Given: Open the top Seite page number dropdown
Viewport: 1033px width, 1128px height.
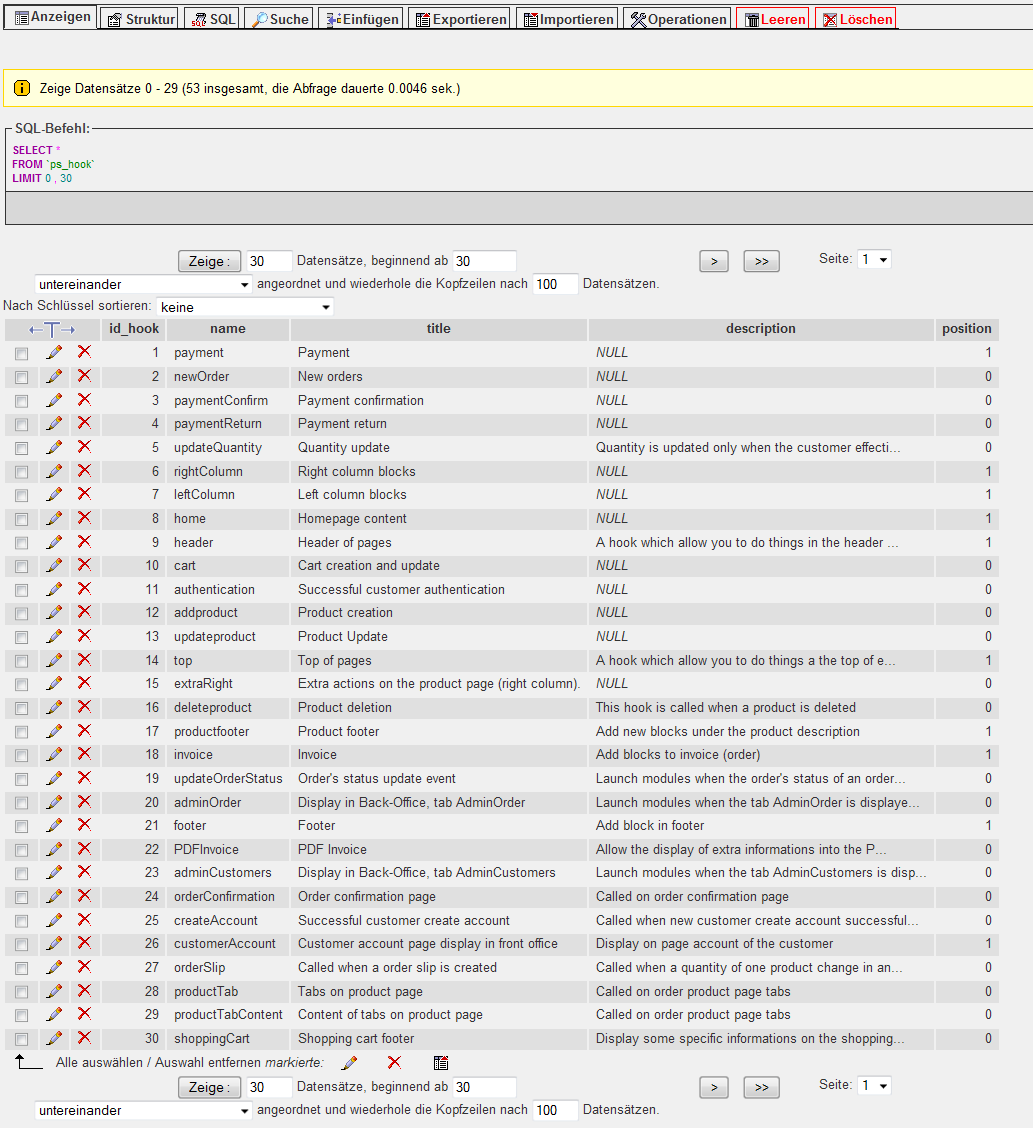Looking at the screenshot, I should pyautogui.click(x=874, y=260).
